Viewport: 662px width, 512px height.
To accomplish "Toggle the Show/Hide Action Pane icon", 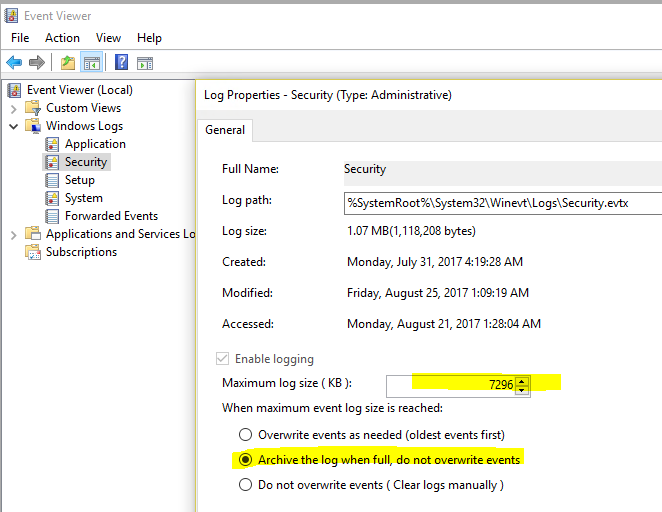I will click(x=145, y=63).
